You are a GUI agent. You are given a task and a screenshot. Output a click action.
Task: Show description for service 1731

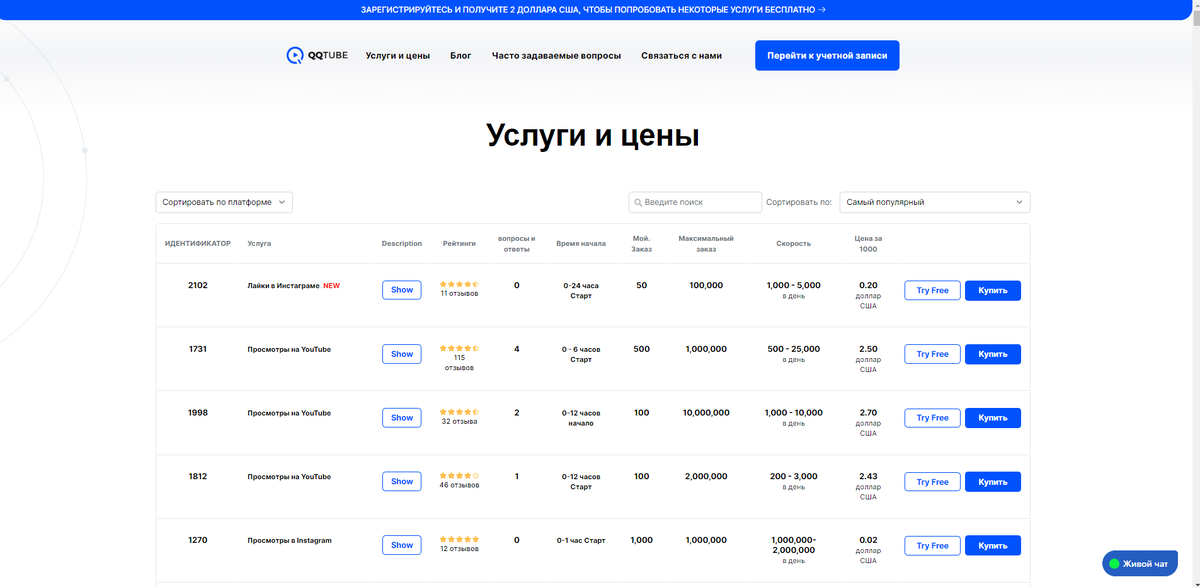[x=402, y=354]
